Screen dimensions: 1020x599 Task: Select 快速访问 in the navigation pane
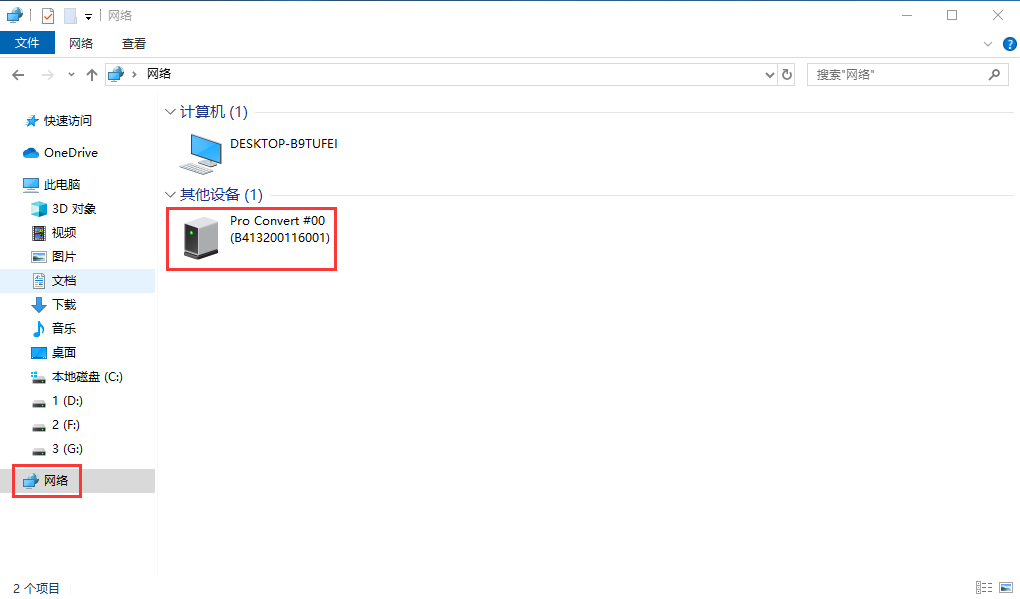pos(67,120)
